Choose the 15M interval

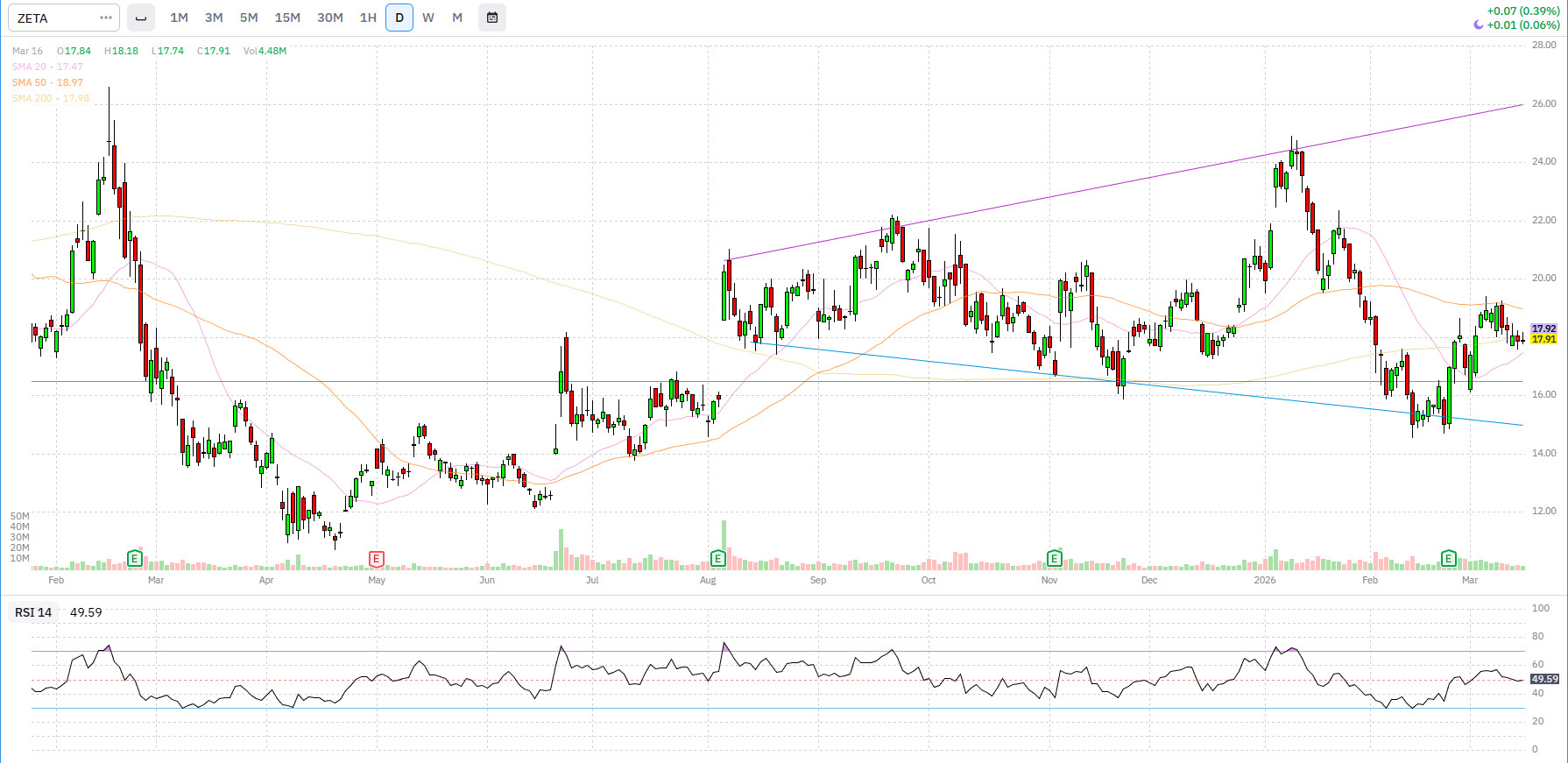pos(287,18)
